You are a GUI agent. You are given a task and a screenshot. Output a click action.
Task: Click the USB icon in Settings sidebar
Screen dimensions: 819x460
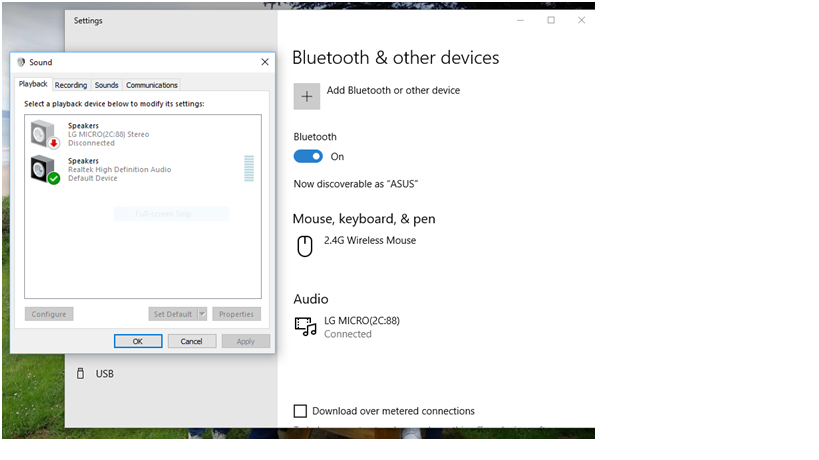click(x=80, y=373)
